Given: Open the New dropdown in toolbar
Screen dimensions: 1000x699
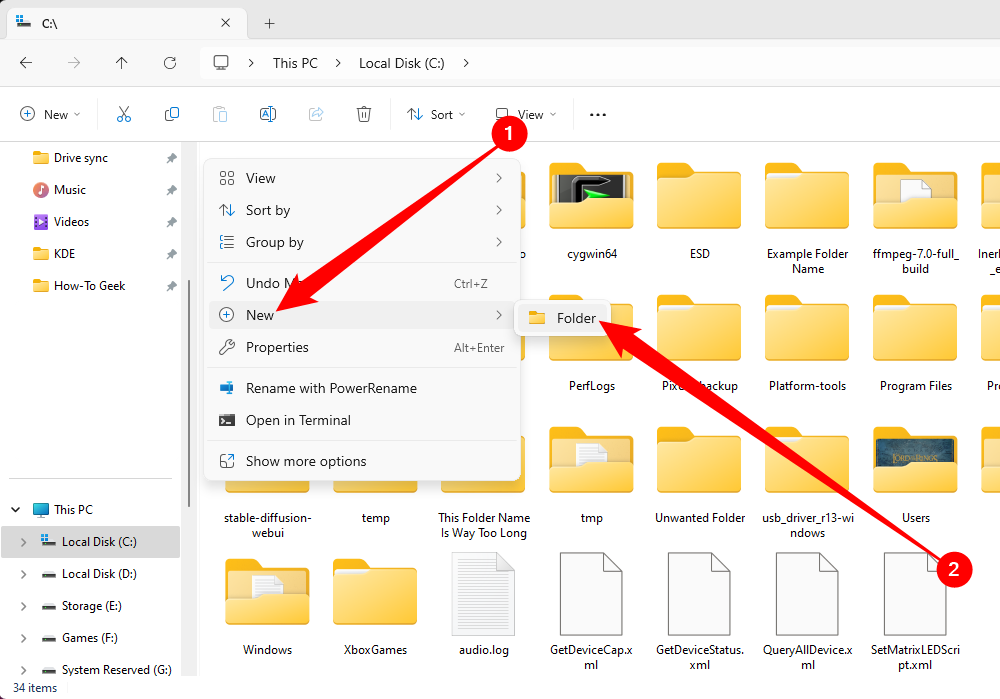Looking at the screenshot, I should (50, 114).
